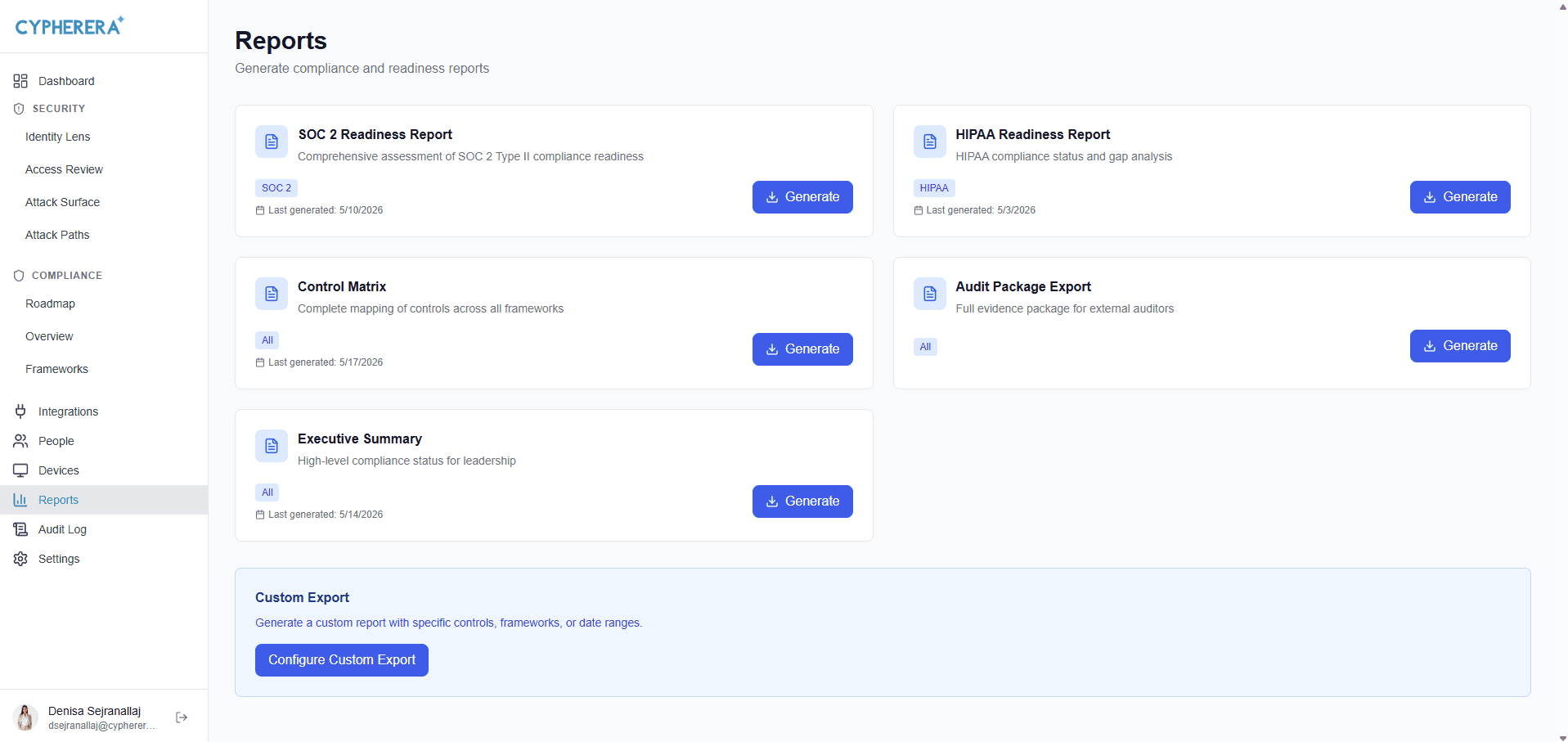Image resolution: width=1568 pixels, height=742 pixels.
Task: Generate the Control Matrix report
Action: (802, 349)
